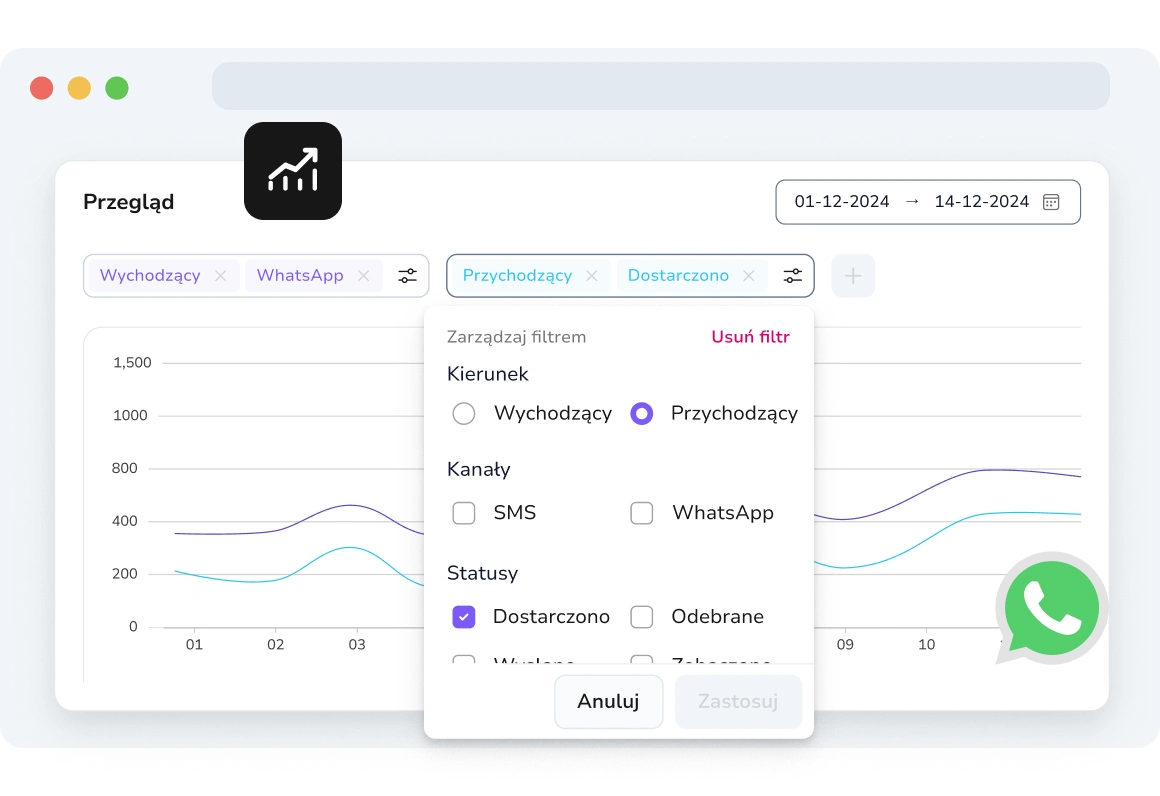Open settings sliders of the second filter
Screen dimensions: 1160x796
pyautogui.click(x=792, y=276)
